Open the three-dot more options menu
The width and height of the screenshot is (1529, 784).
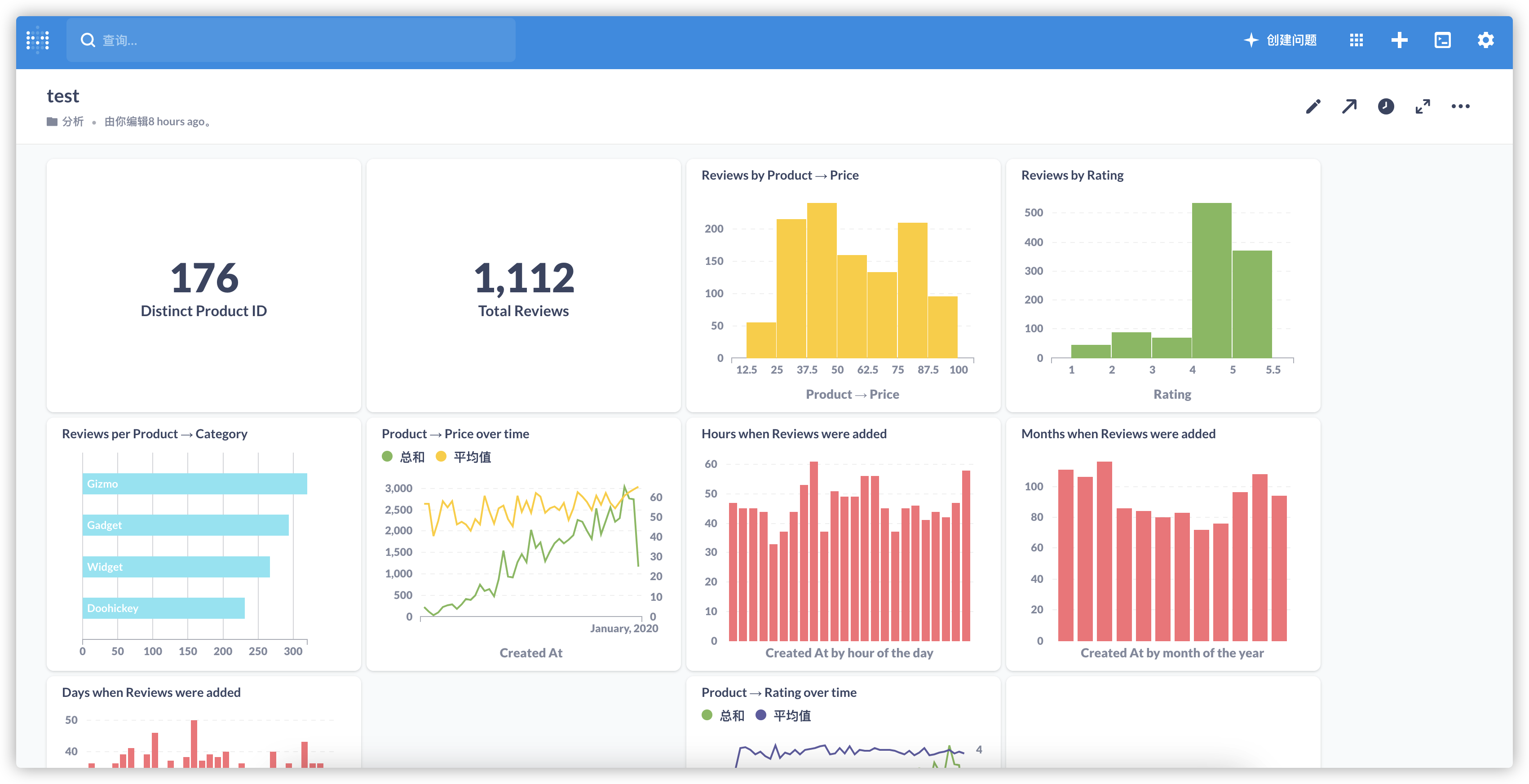click(1460, 106)
